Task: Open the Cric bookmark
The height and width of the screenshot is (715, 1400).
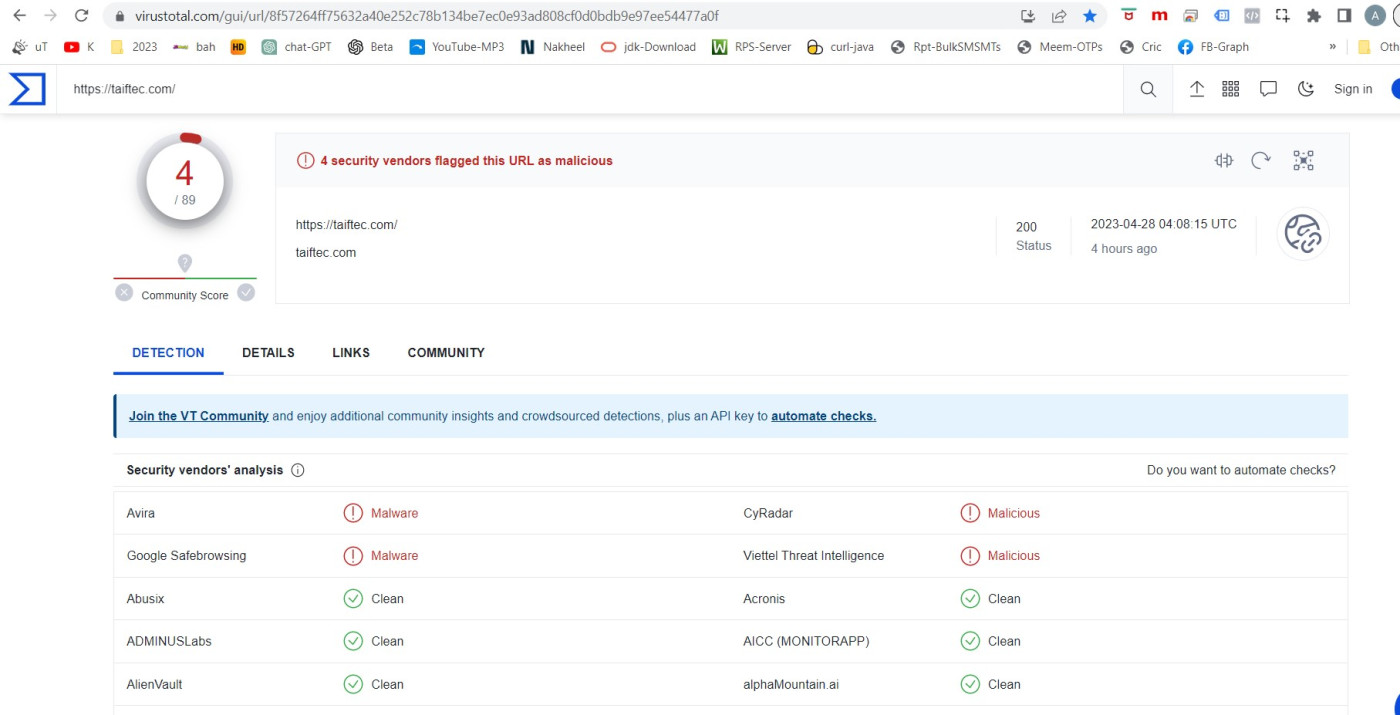Action: 1141,47
